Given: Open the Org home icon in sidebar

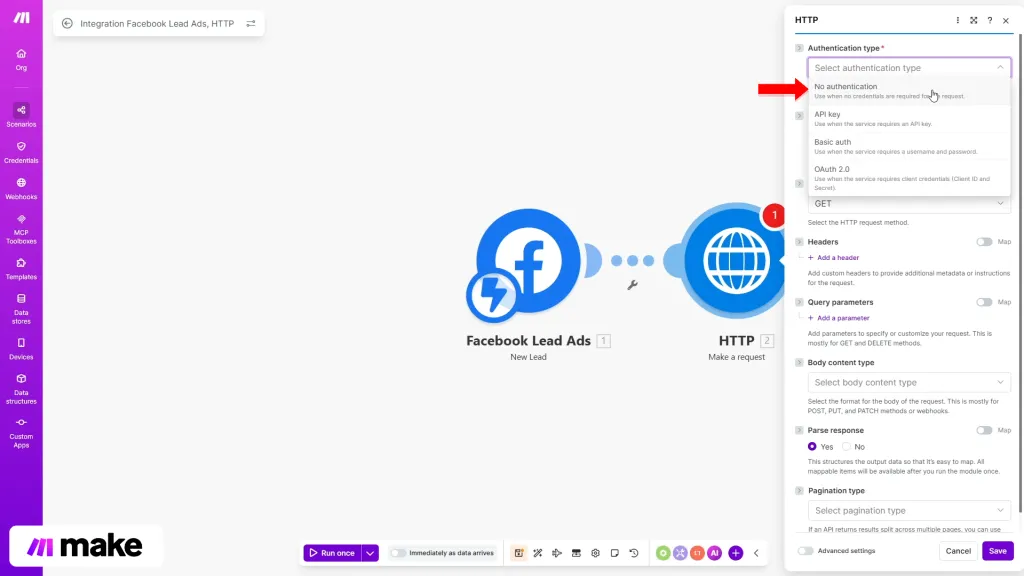Looking at the screenshot, I should (x=21, y=59).
